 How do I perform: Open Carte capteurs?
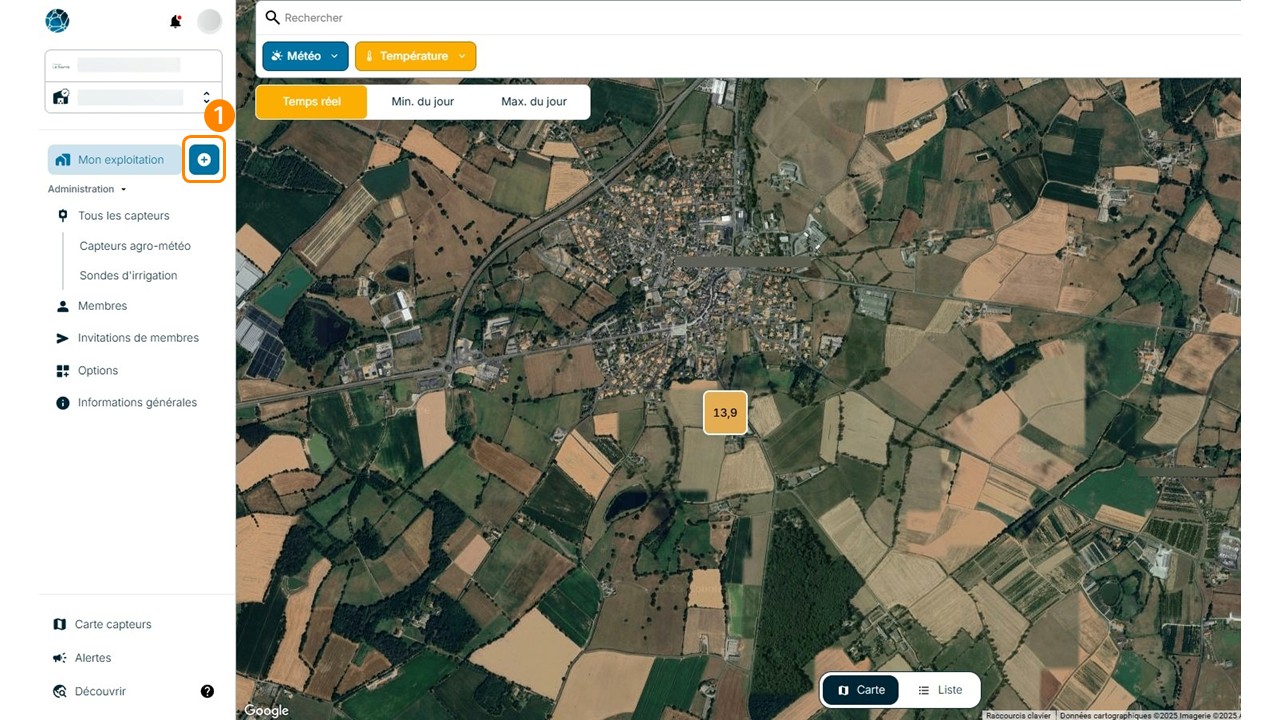tap(113, 625)
